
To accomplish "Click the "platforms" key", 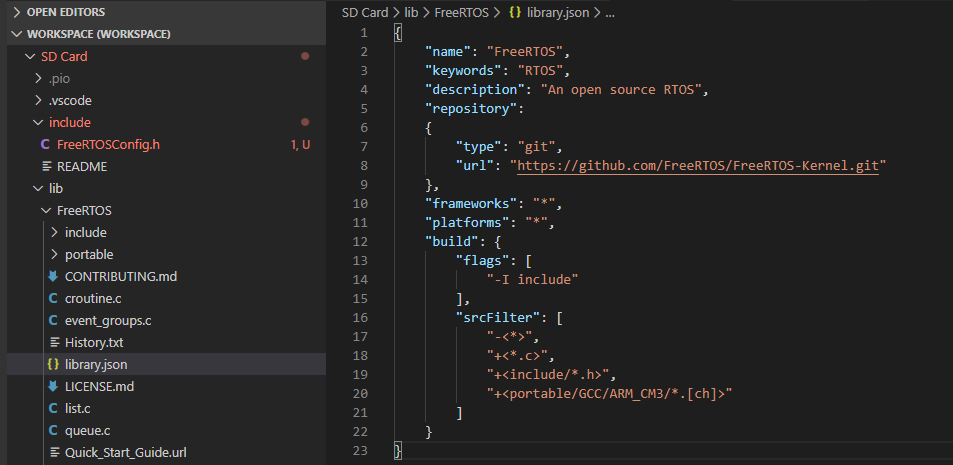I will coord(467,222).
